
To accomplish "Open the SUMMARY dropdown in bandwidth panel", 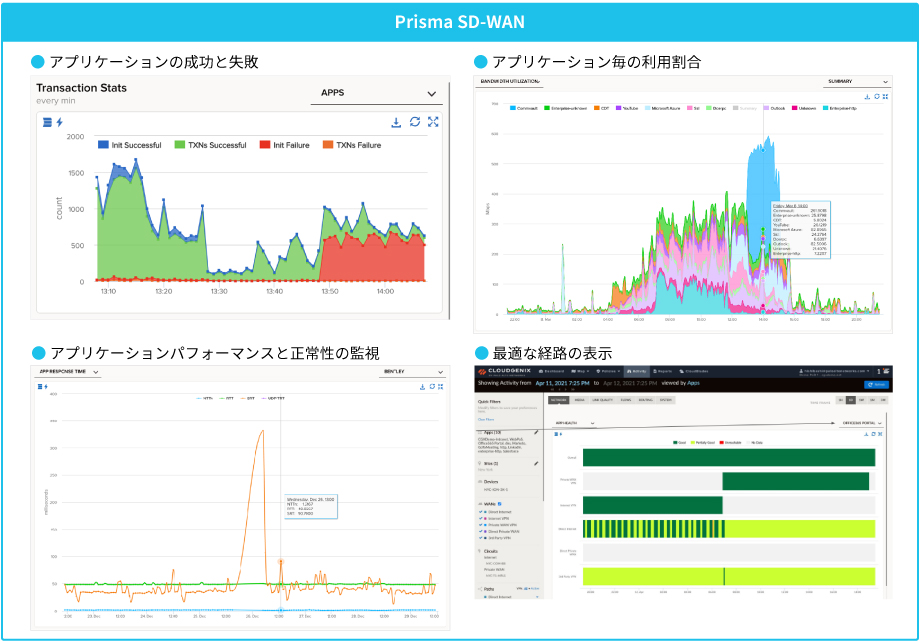I will (856, 82).
